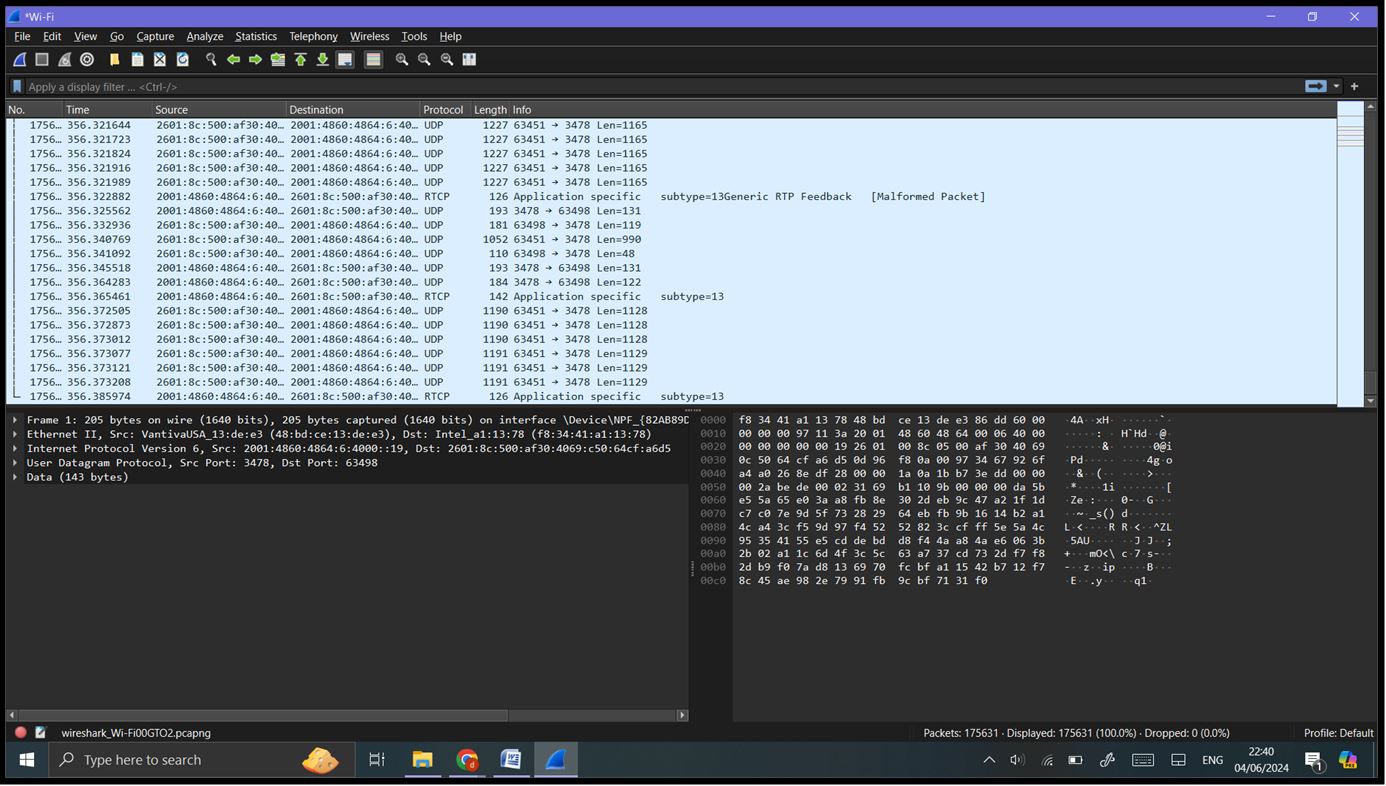1386x786 pixels.
Task: Apply the display filter with arrow button
Action: tap(1316, 86)
